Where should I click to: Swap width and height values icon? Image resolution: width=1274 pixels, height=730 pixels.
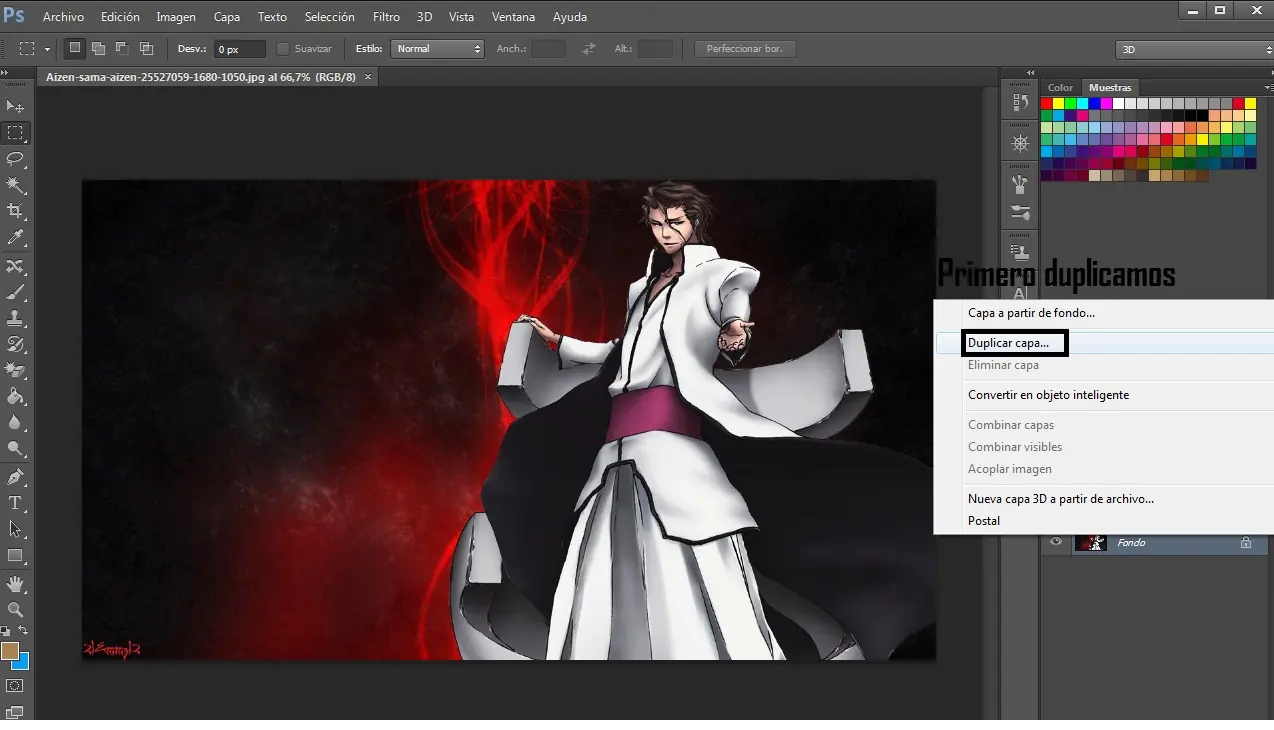[x=589, y=48]
